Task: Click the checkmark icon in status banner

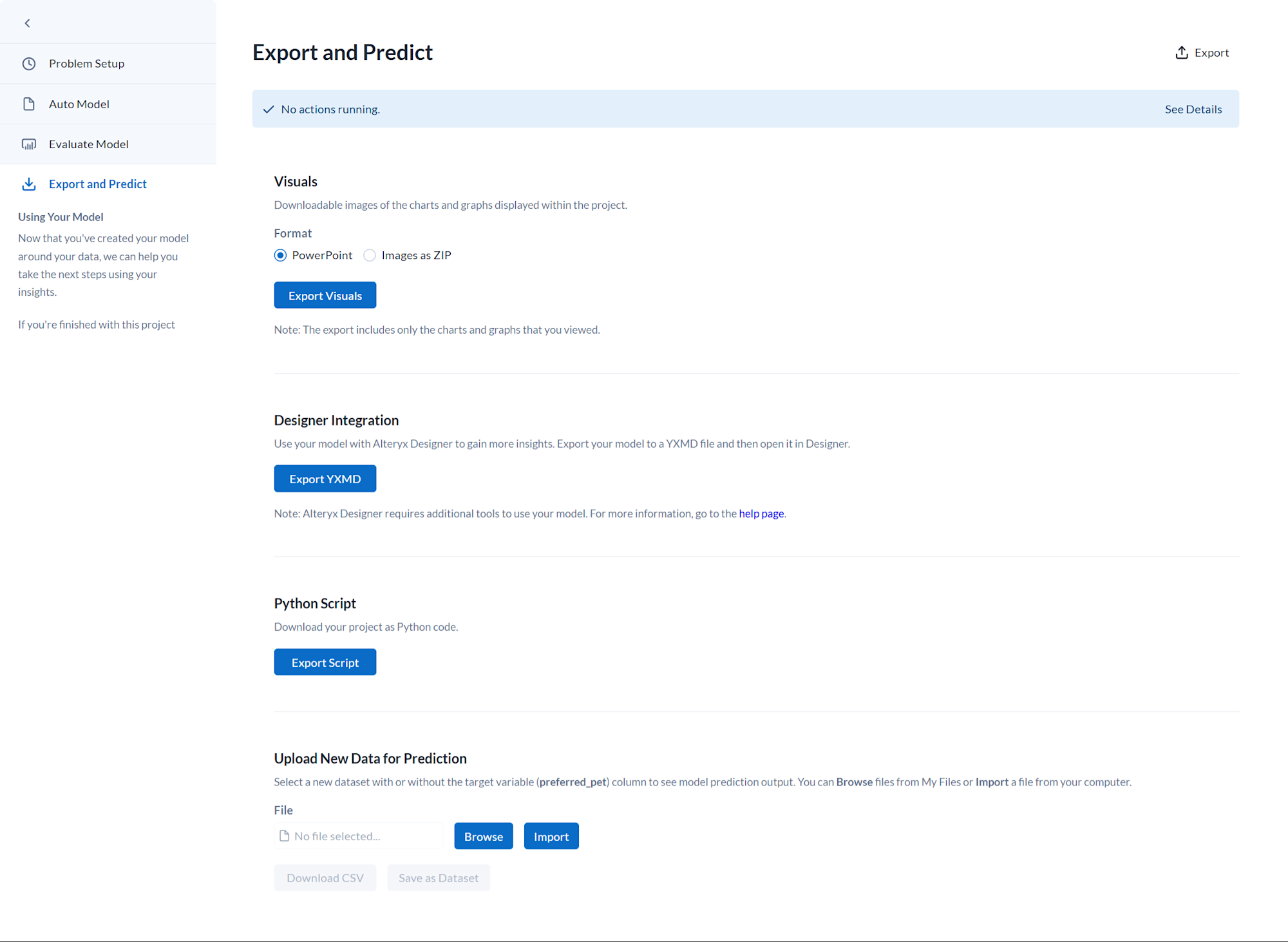Action: click(x=269, y=110)
